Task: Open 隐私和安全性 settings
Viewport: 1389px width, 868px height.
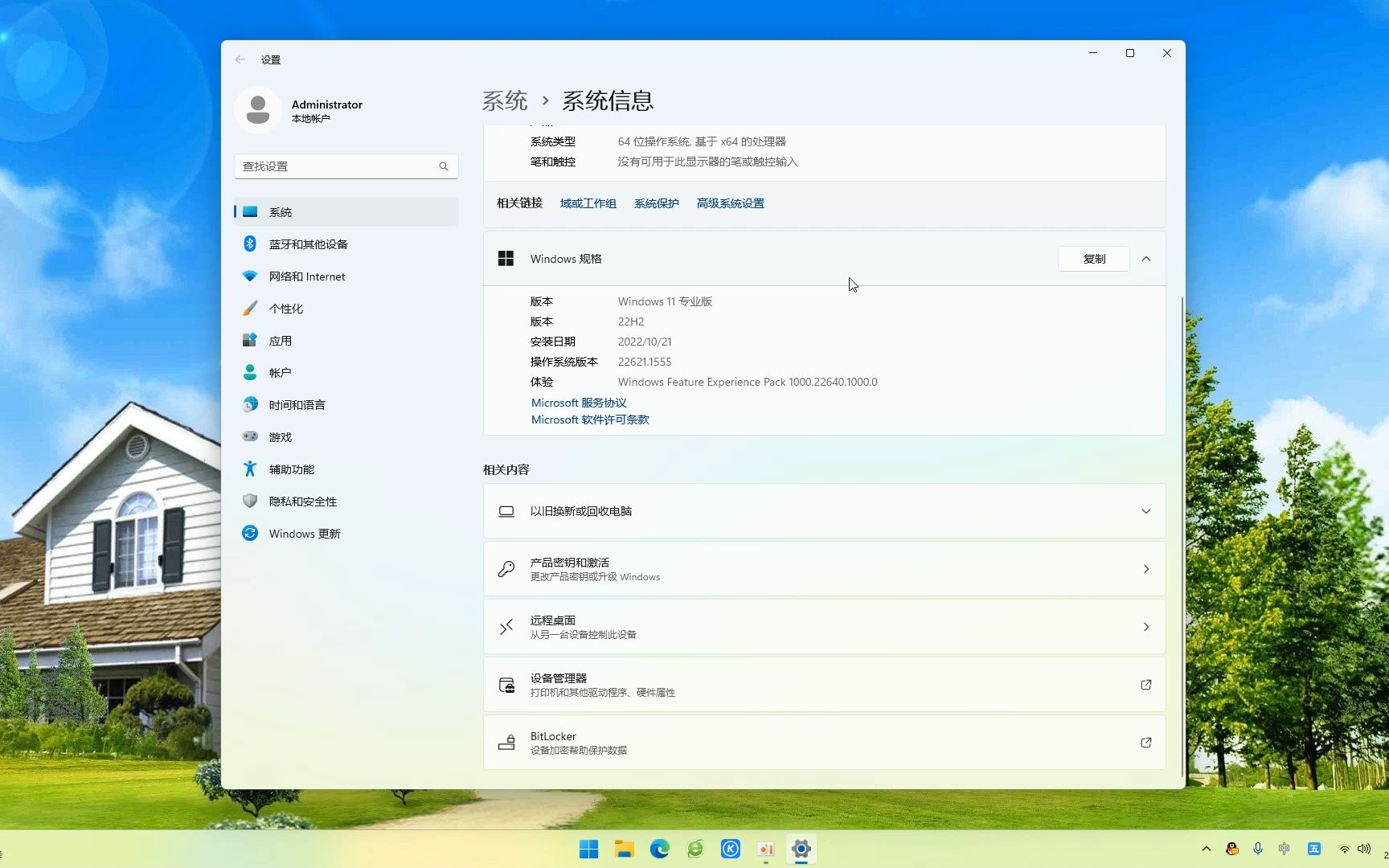Action: coord(302,501)
